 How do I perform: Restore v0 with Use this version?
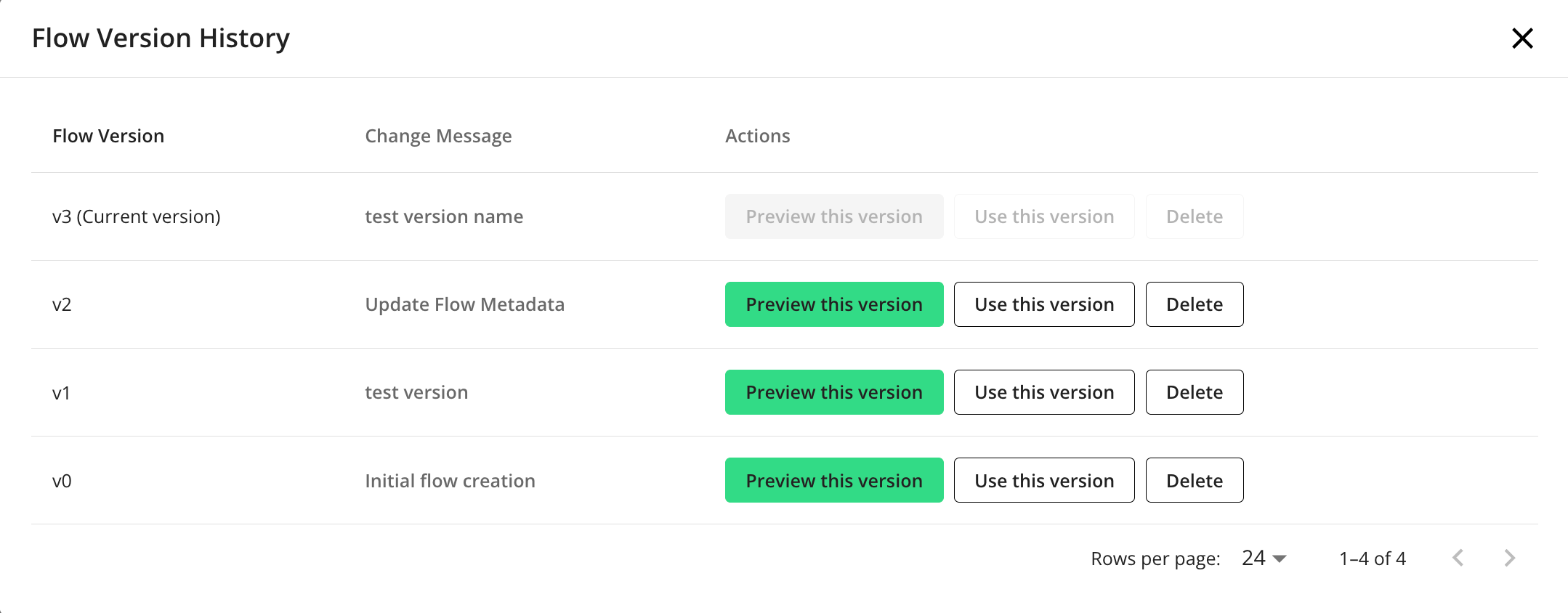click(x=1043, y=480)
